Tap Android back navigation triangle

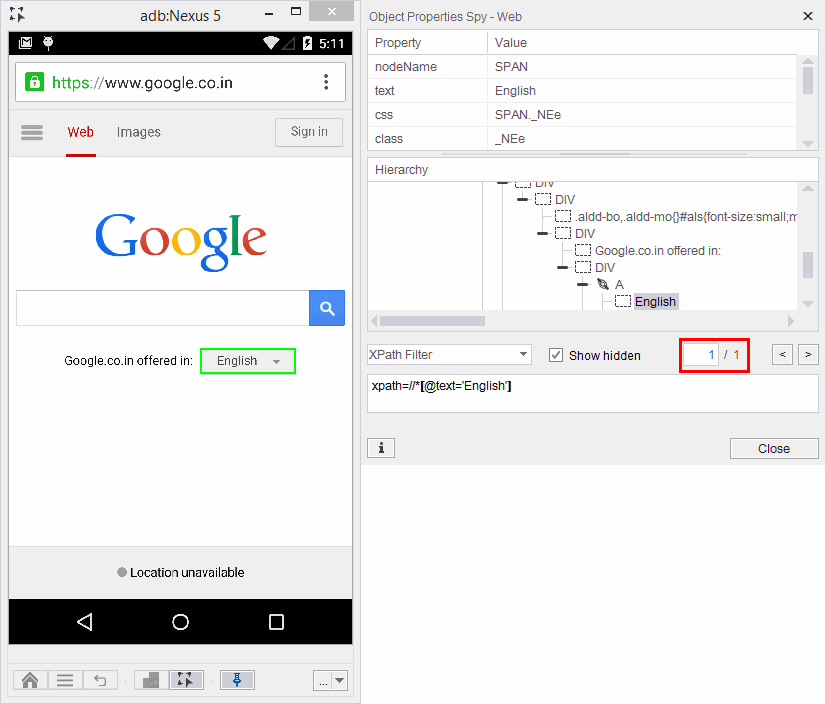point(85,622)
